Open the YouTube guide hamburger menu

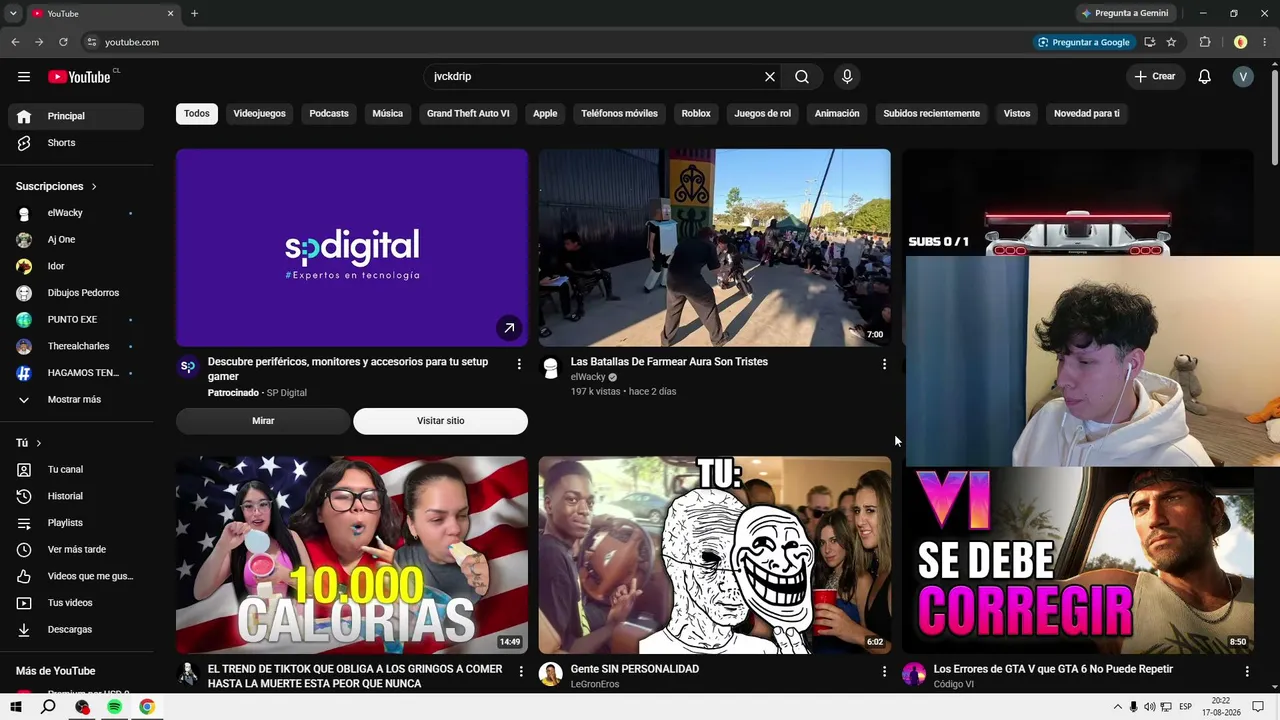coord(24,77)
